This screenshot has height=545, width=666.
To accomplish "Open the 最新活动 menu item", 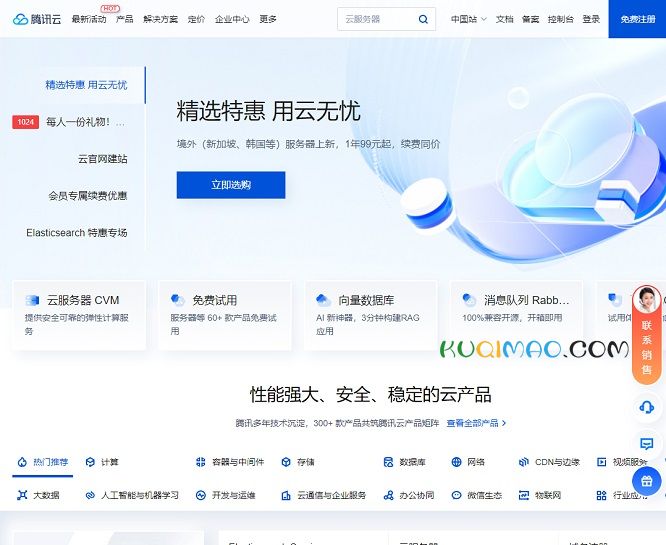I will 89,19.
